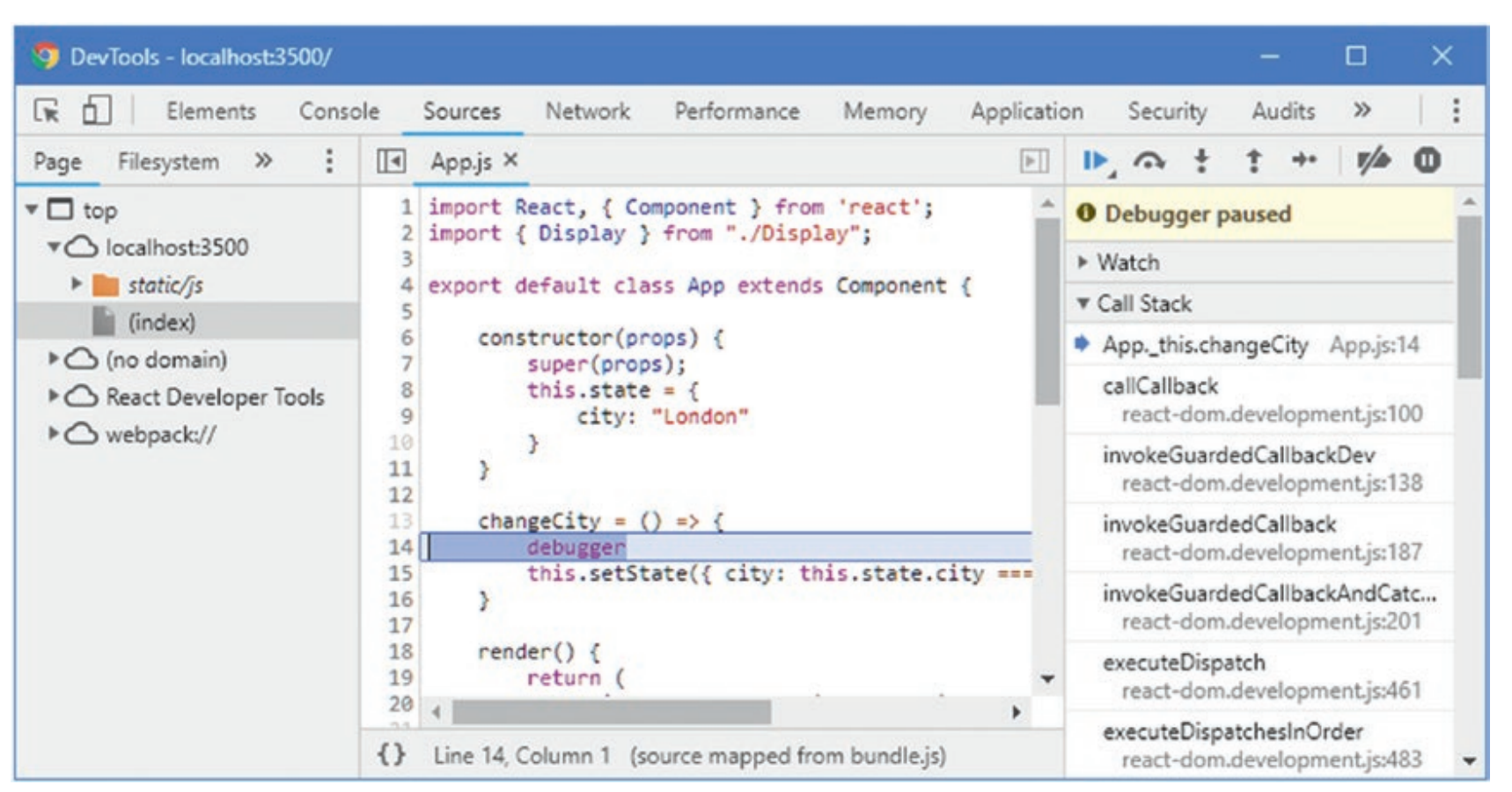Go to the Performance tab
The image size is (1512, 792).
[x=737, y=112]
